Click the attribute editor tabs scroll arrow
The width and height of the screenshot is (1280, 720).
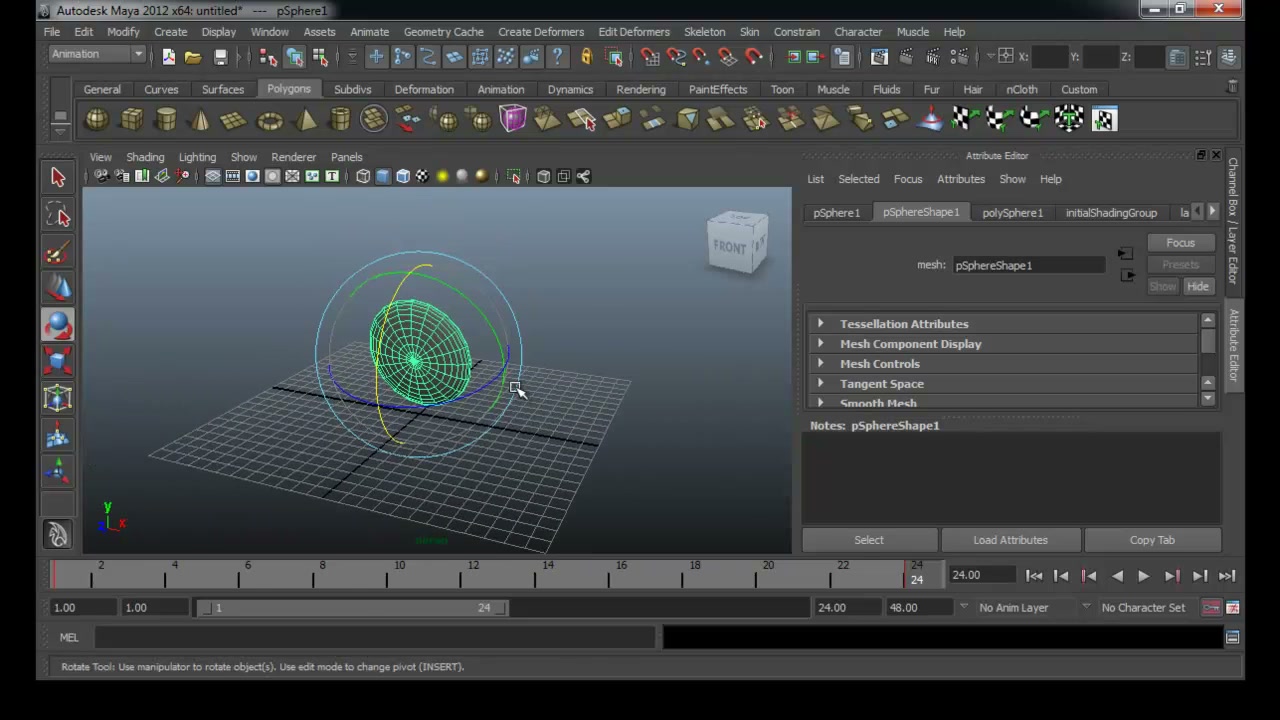coord(1213,212)
